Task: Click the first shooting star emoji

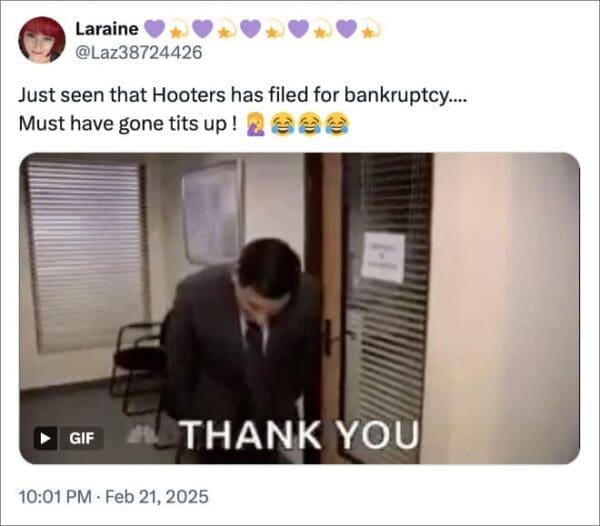Action: [x=178, y=30]
